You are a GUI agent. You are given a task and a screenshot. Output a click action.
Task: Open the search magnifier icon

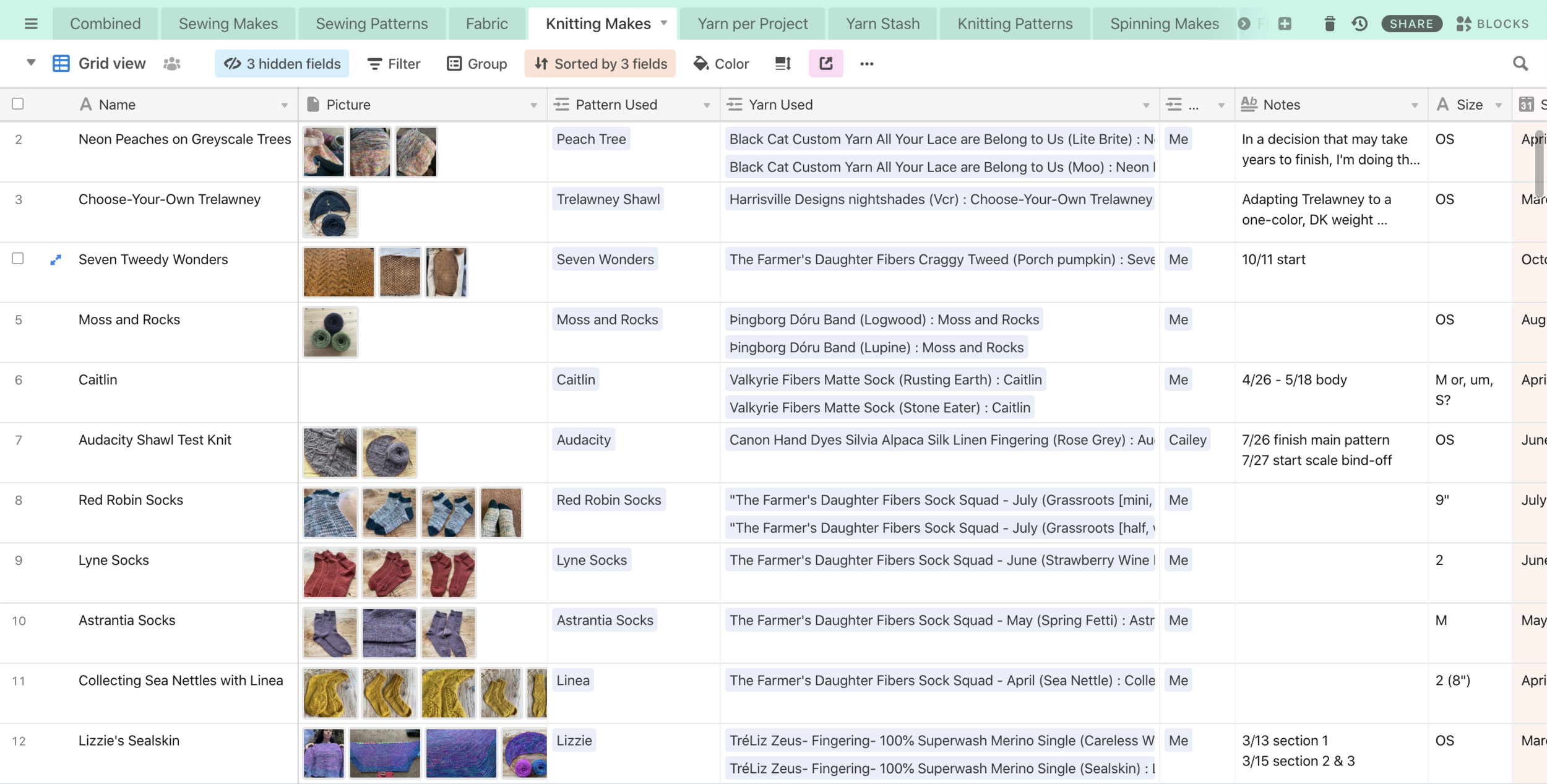tap(1520, 63)
